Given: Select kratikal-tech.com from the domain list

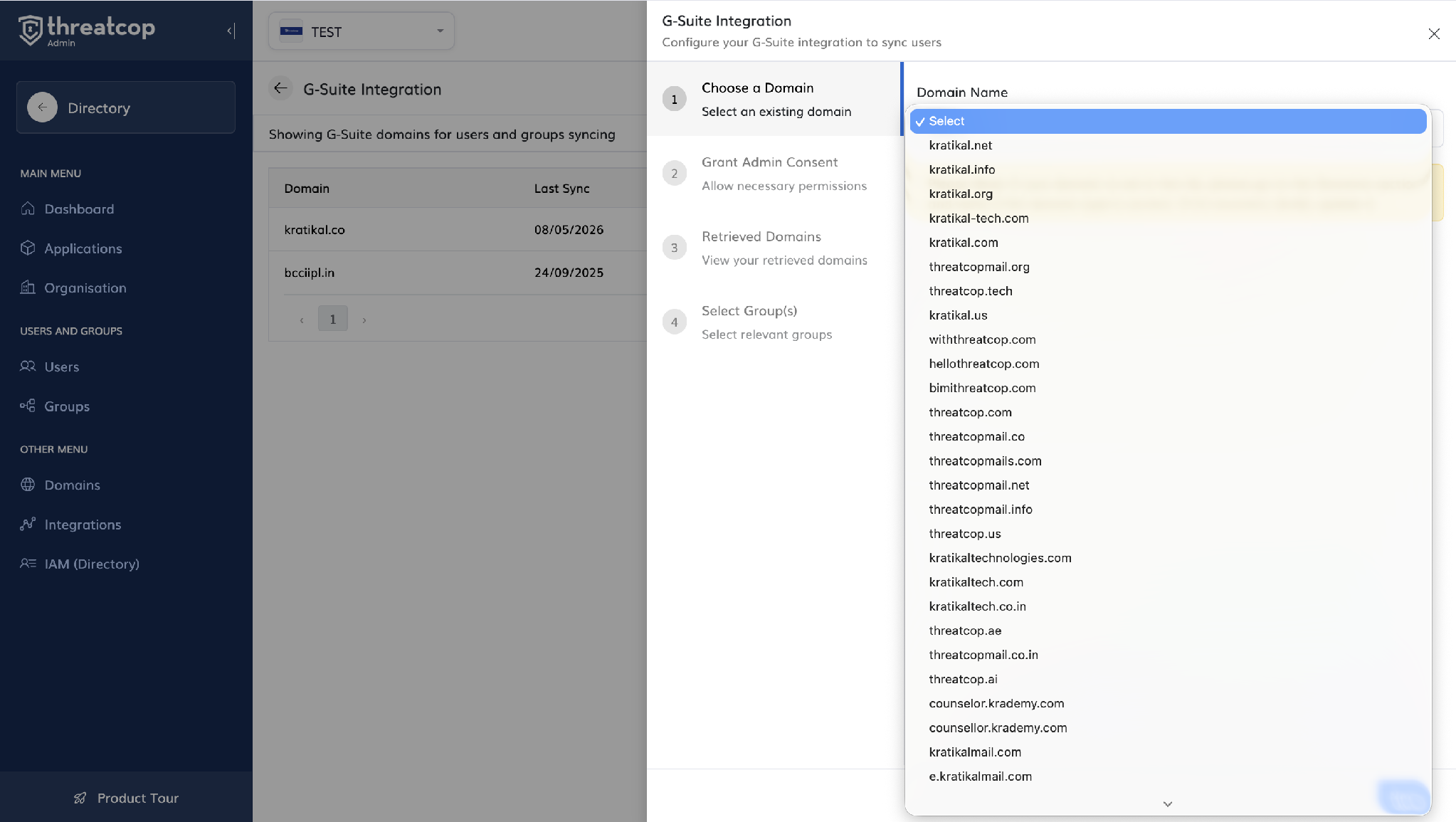Looking at the screenshot, I should point(1168,218).
